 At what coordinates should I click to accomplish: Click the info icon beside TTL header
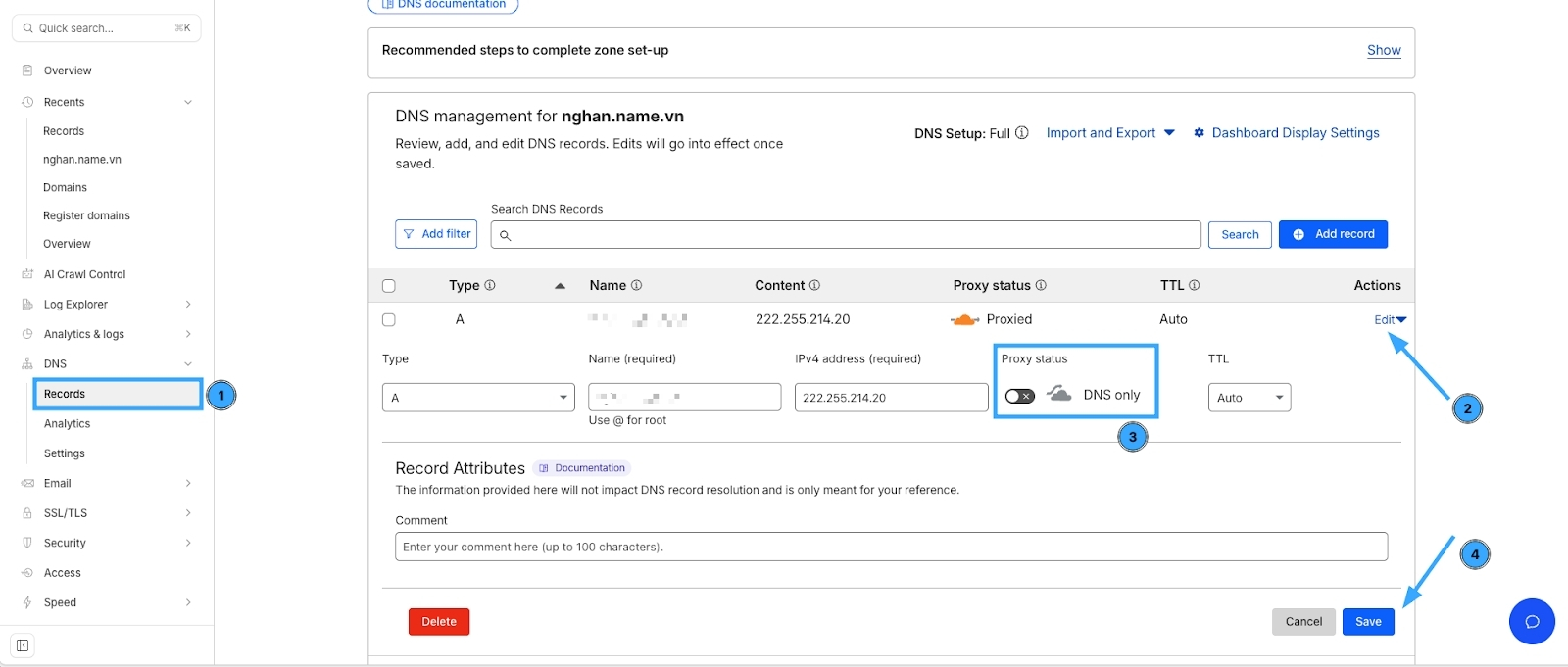coord(1195,285)
